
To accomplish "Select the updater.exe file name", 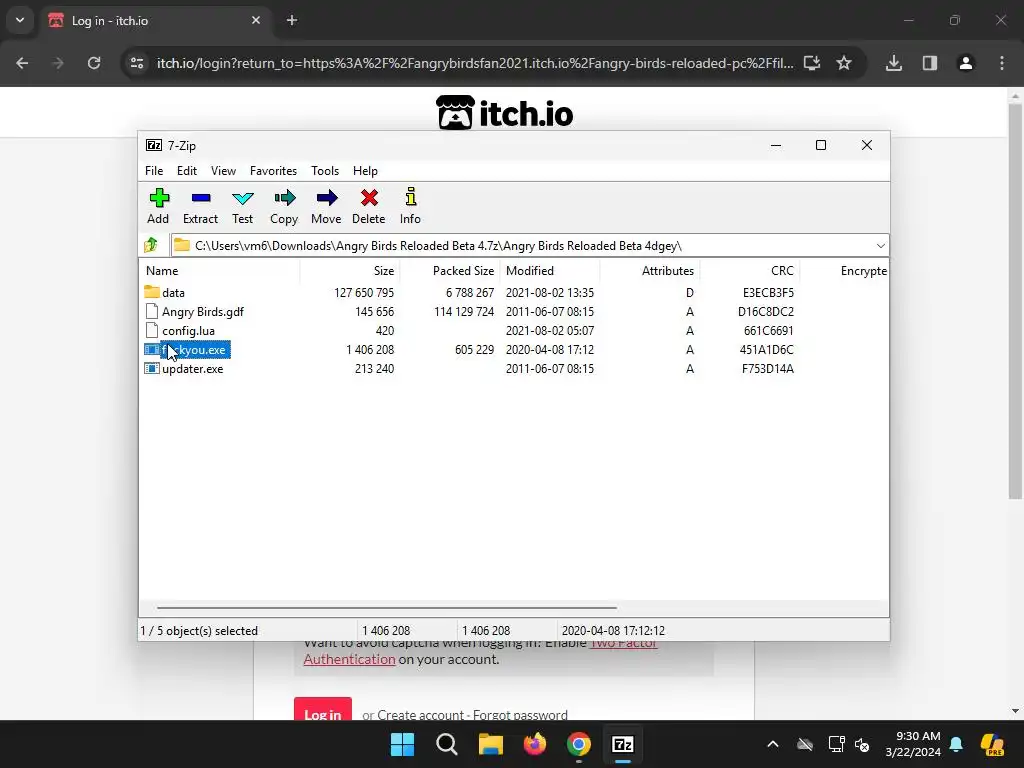I will pos(193,368).
